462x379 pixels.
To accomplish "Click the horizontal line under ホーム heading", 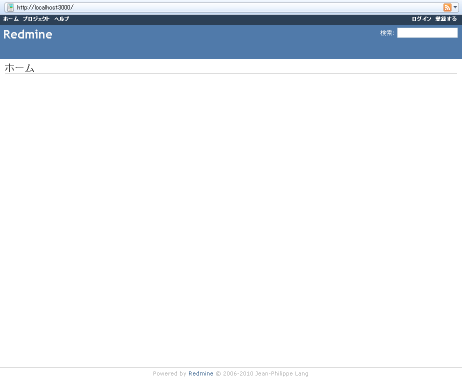I will (x=231, y=73).
